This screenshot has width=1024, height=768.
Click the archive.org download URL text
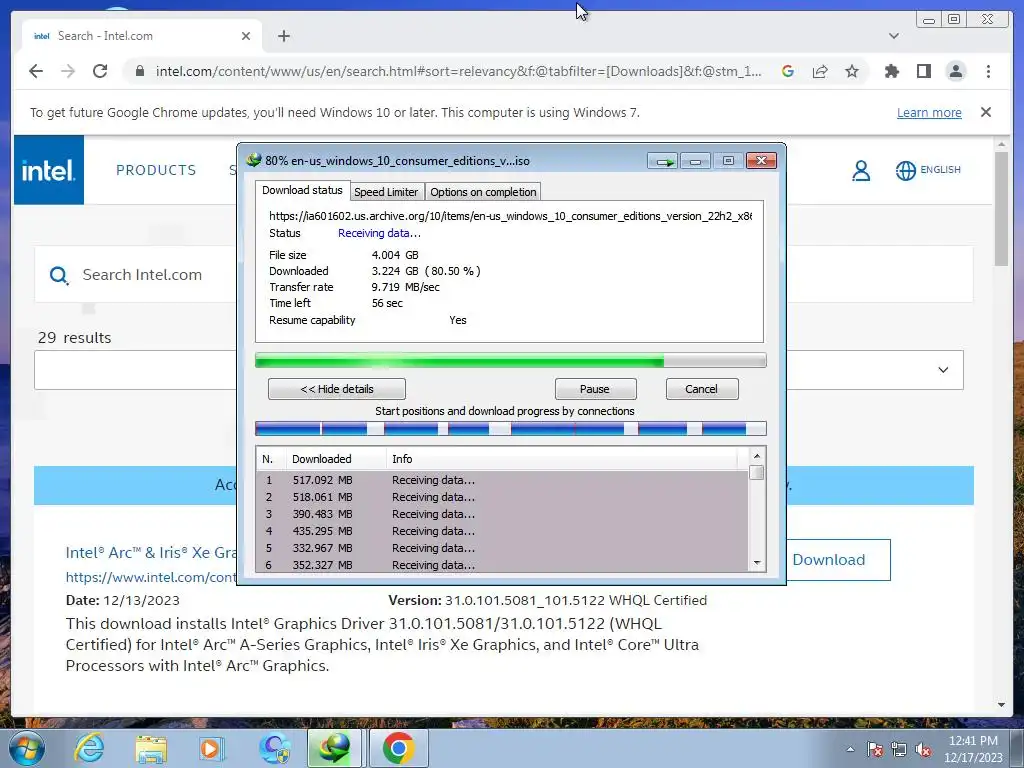point(510,216)
